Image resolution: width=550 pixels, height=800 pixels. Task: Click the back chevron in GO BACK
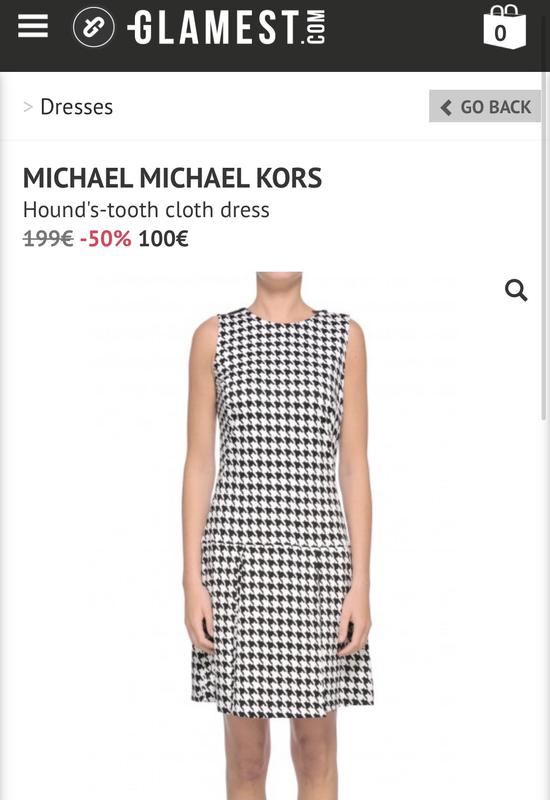tap(446, 107)
